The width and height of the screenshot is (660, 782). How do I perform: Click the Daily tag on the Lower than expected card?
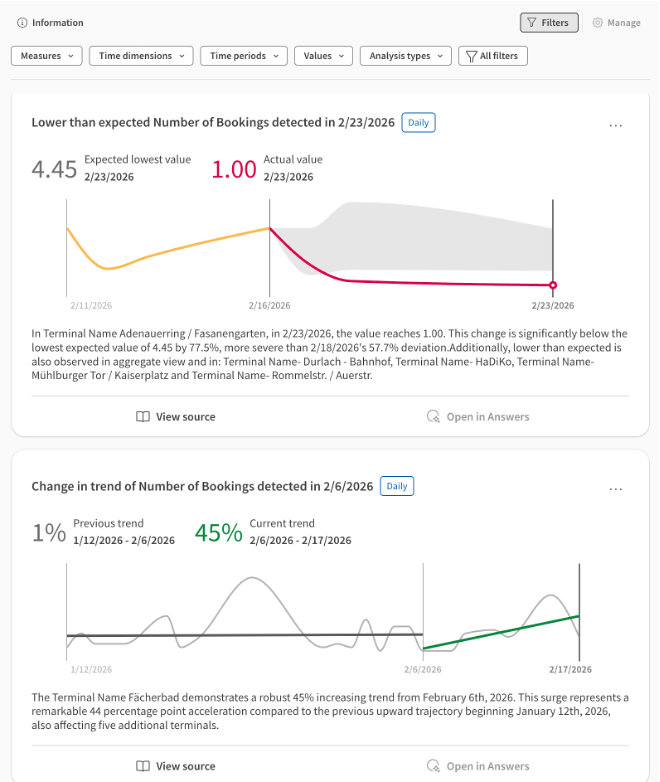tap(418, 123)
